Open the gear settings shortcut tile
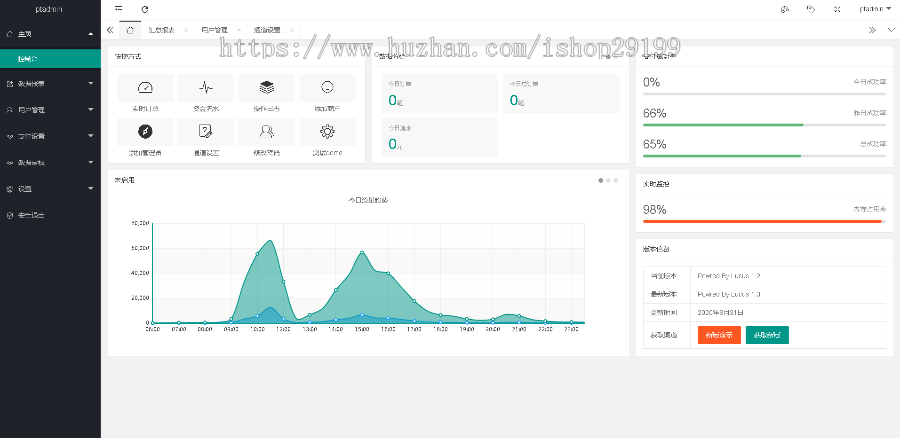 tap(327, 131)
